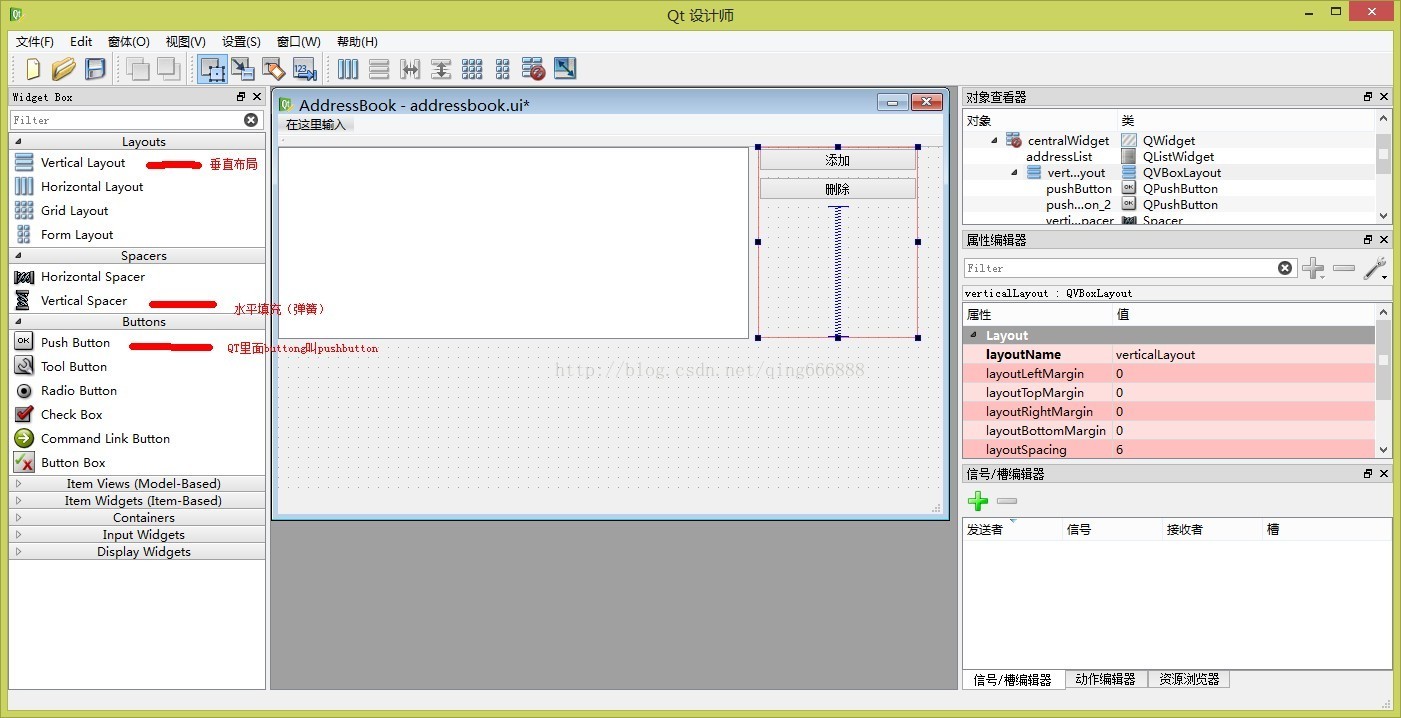
Task: Select Vertical Spacer widget
Action: point(84,301)
